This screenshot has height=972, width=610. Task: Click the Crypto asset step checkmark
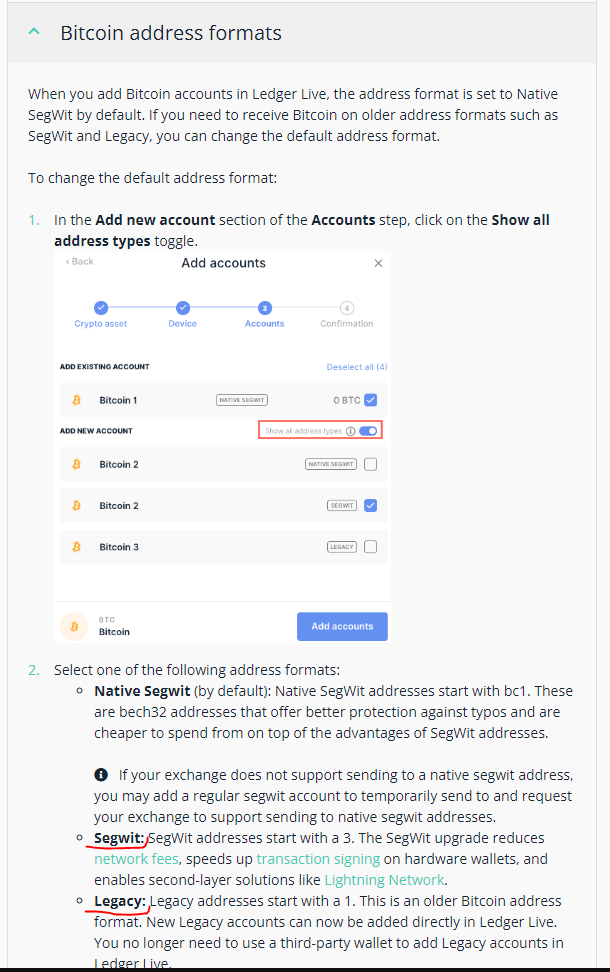101,307
